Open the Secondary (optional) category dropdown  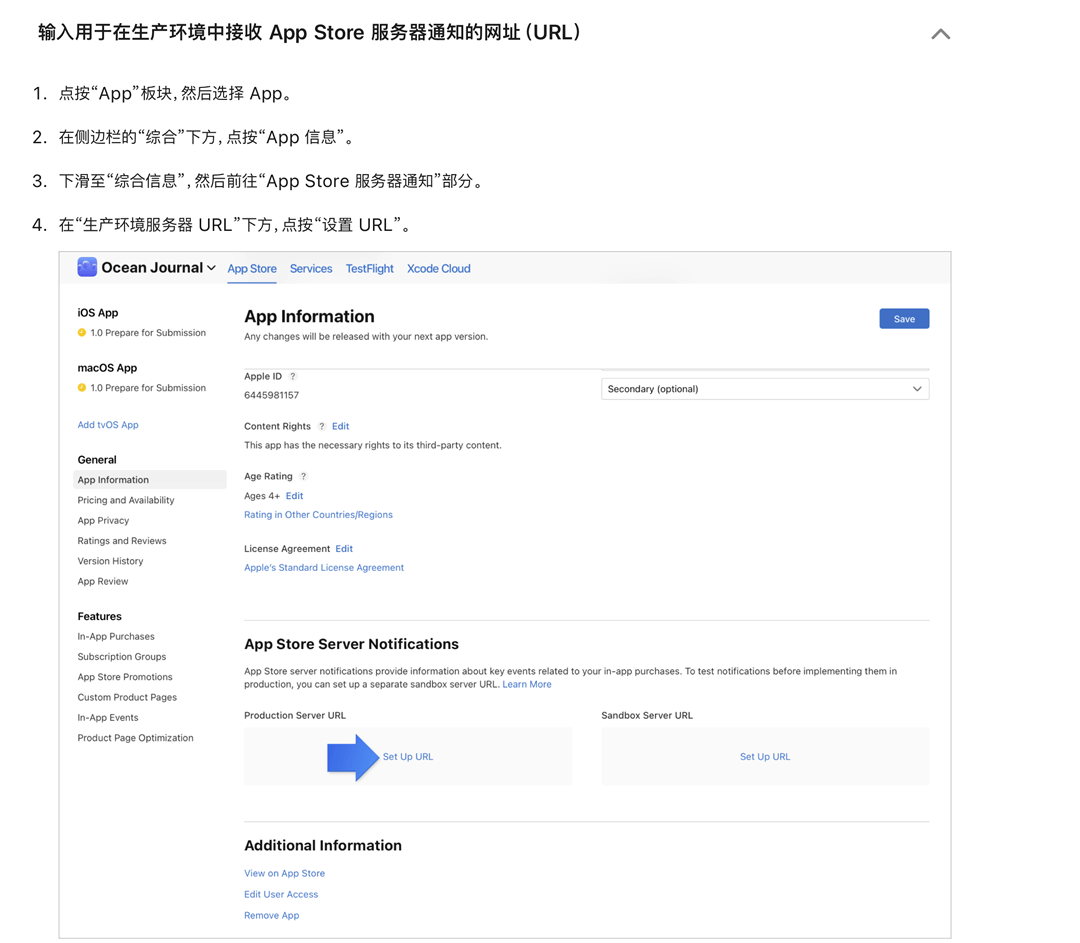(x=765, y=389)
